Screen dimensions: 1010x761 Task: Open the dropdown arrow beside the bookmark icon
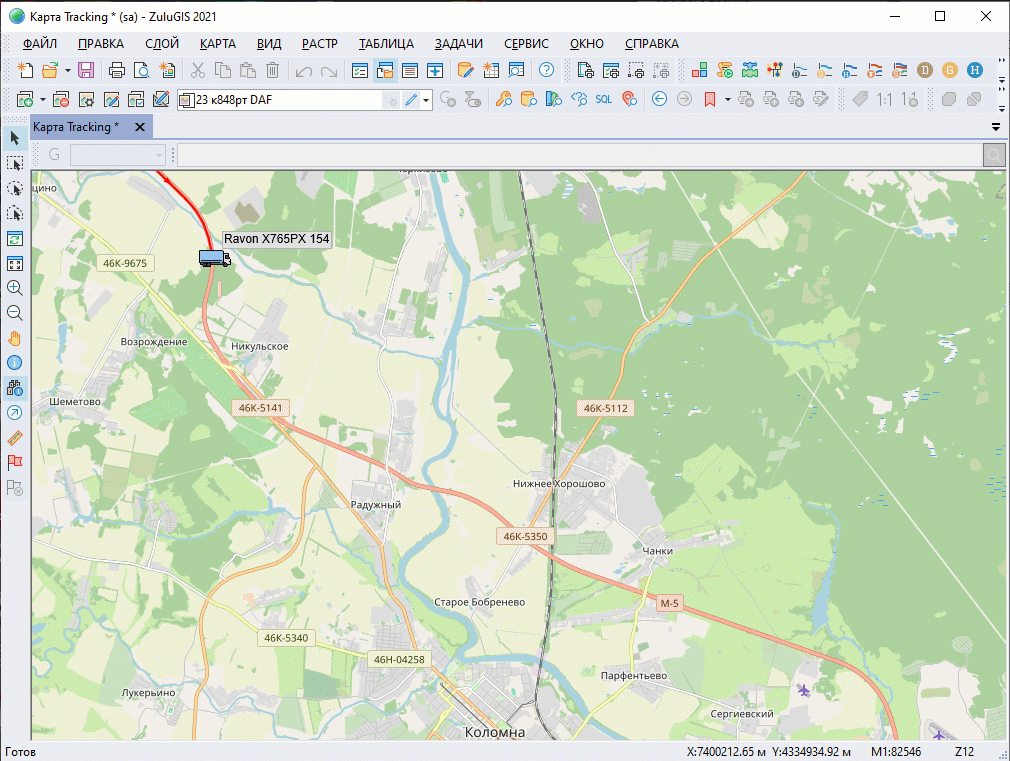pos(727,99)
